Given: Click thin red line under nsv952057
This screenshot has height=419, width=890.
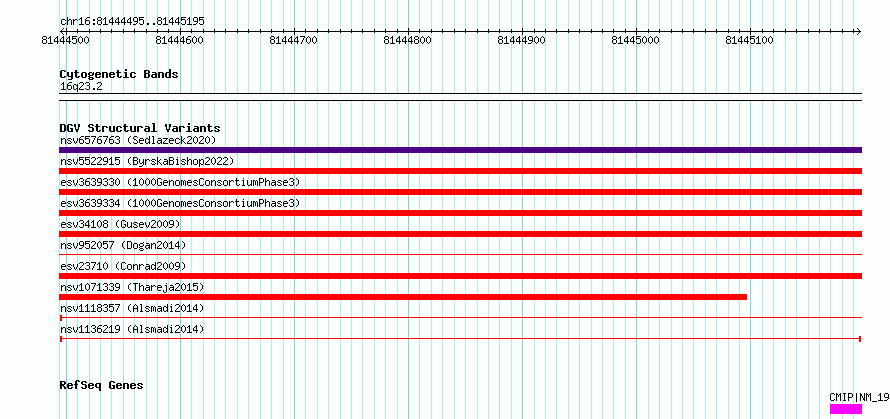Looking at the screenshot, I should pyautogui.click(x=460, y=255).
